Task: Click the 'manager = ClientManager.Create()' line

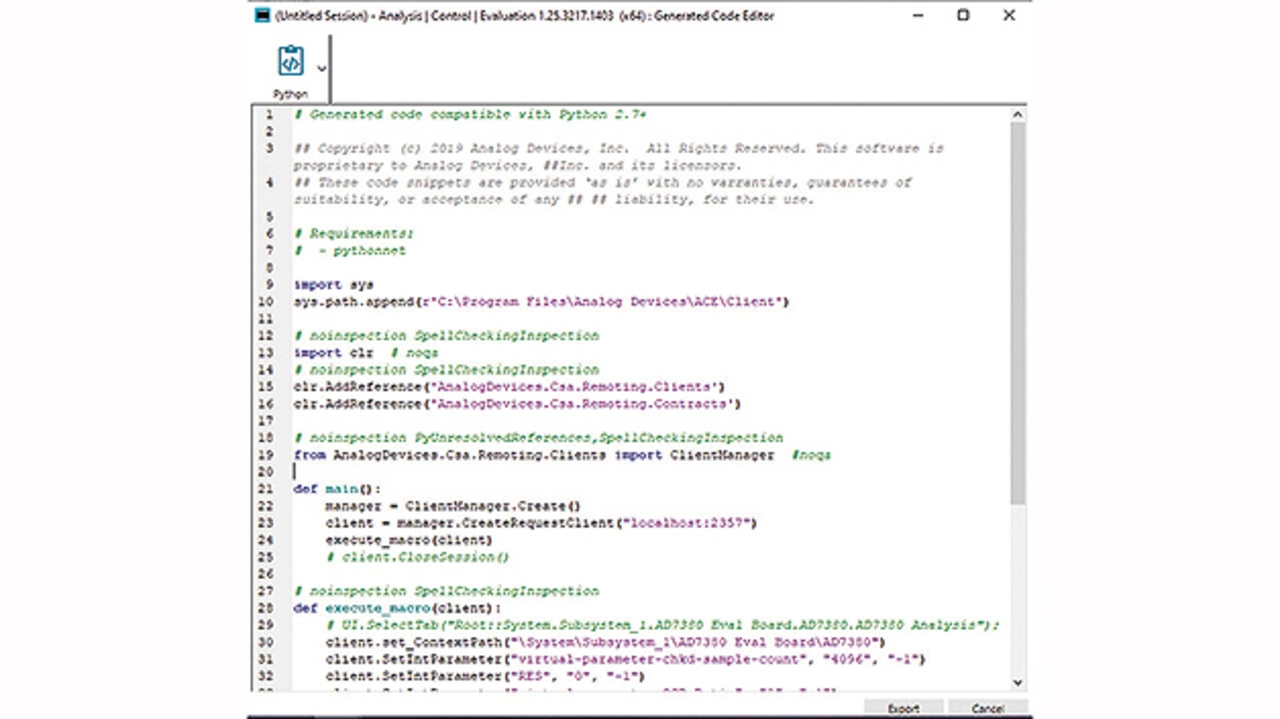Action: pyautogui.click(x=452, y=505)
